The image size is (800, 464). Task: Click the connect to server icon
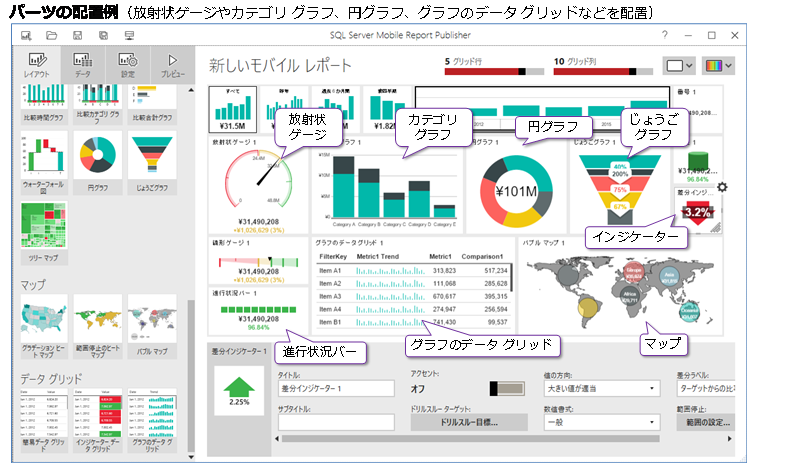click(x=130, y=35)
